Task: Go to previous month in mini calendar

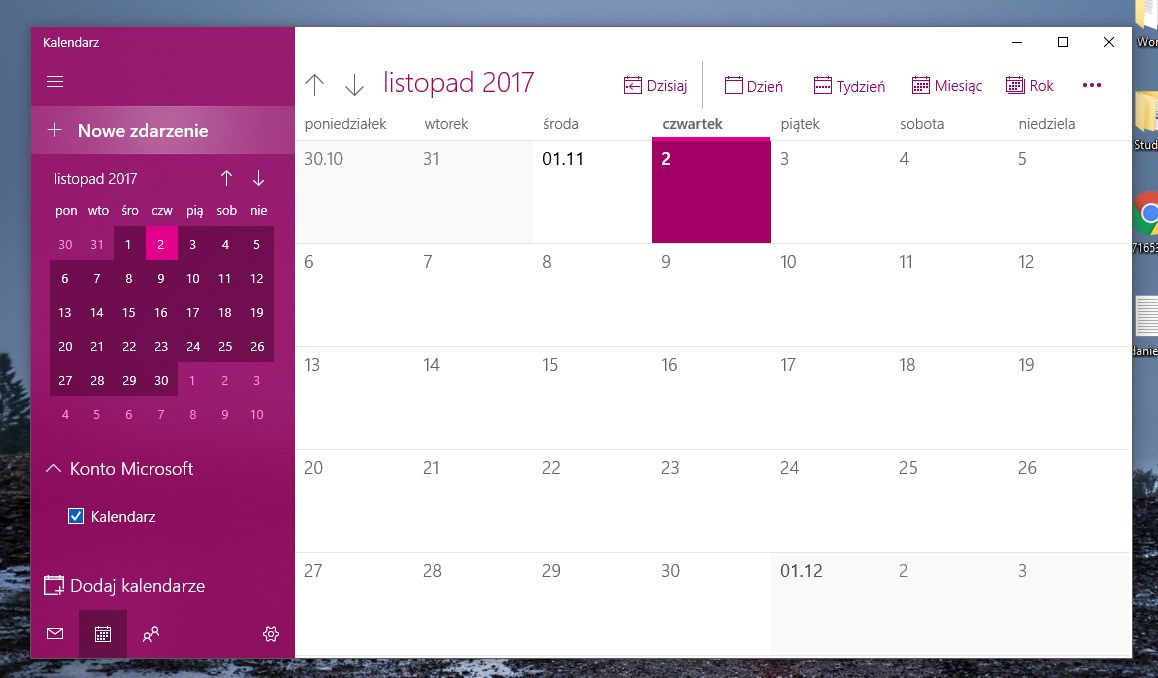Action: pyautogui.click(x=227, y=178)
